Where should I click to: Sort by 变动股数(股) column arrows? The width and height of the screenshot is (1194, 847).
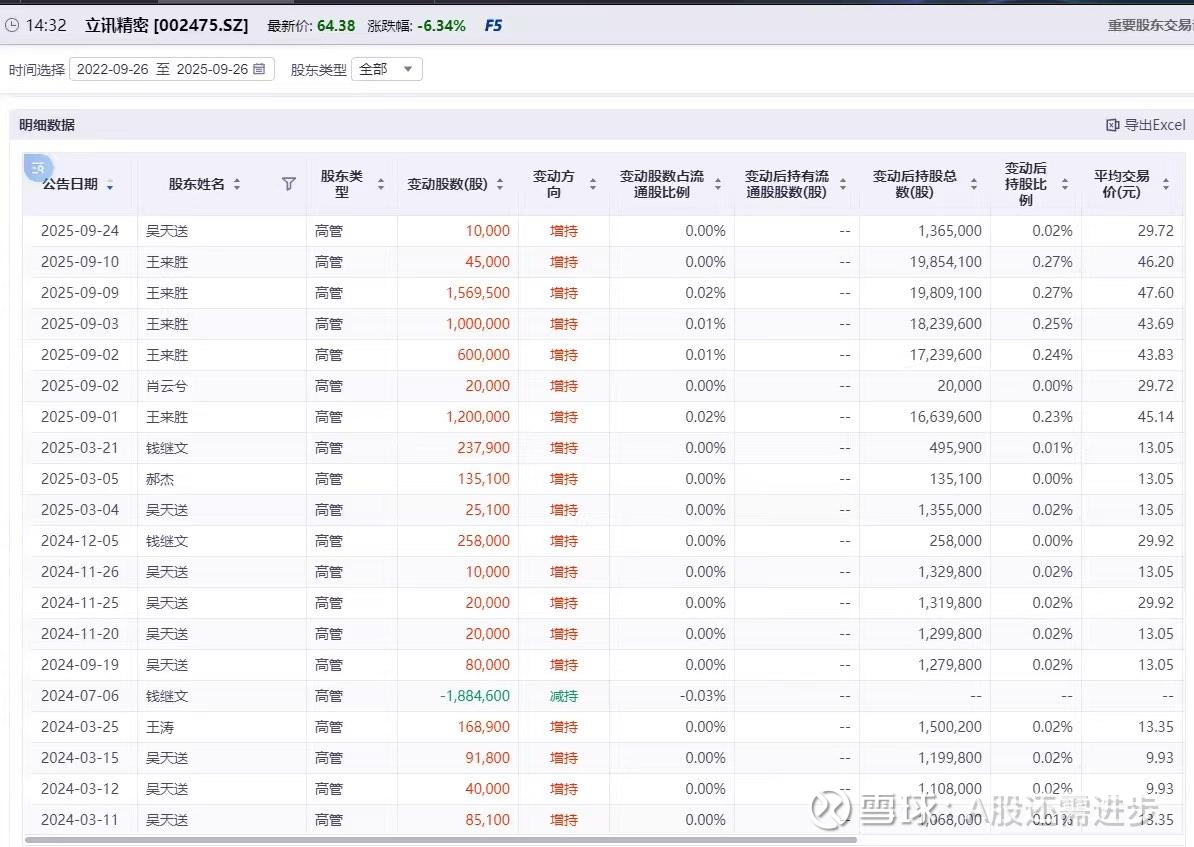click(500, 185)
